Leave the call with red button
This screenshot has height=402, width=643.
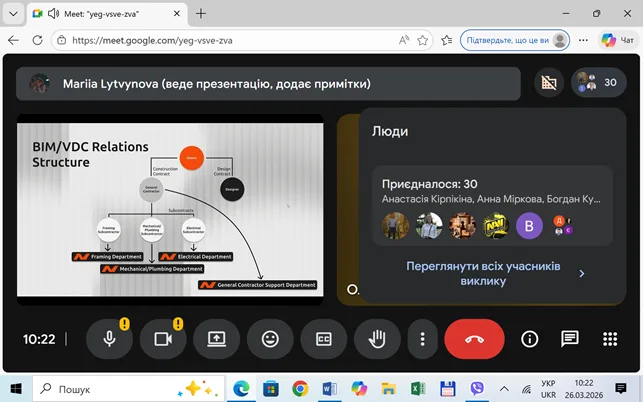pos(474,339)
